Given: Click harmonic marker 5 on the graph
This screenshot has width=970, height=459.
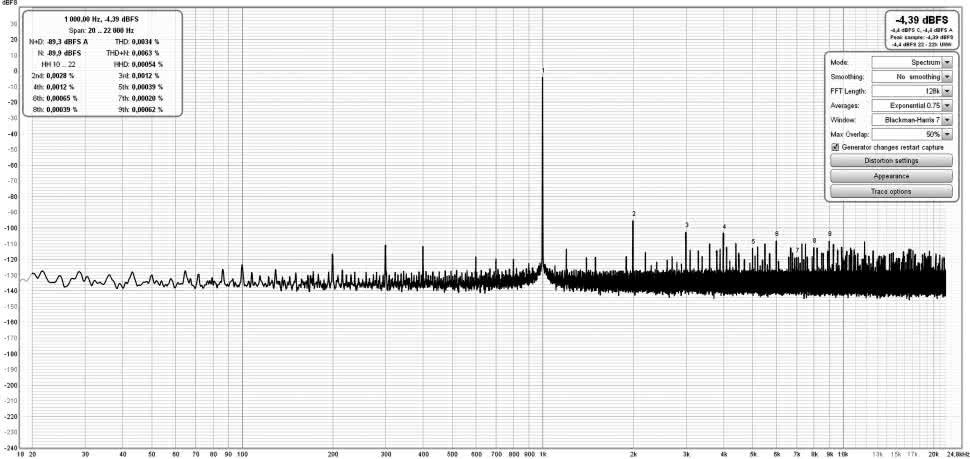Looking at the screenshot, I should 753,242.
